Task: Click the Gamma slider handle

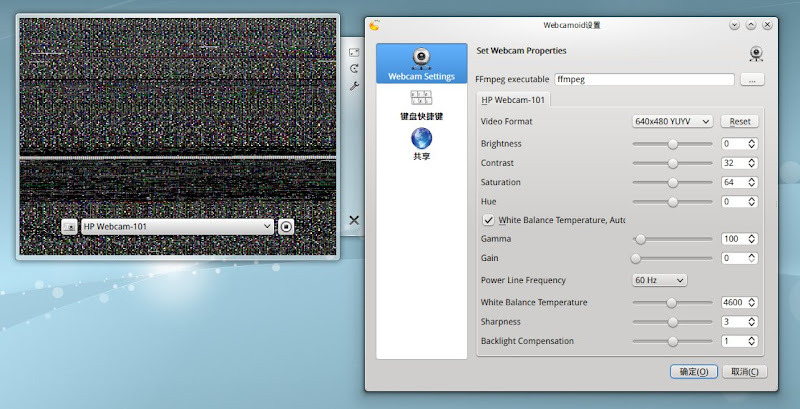Action: pyautogui.click(x=641, y=239)
